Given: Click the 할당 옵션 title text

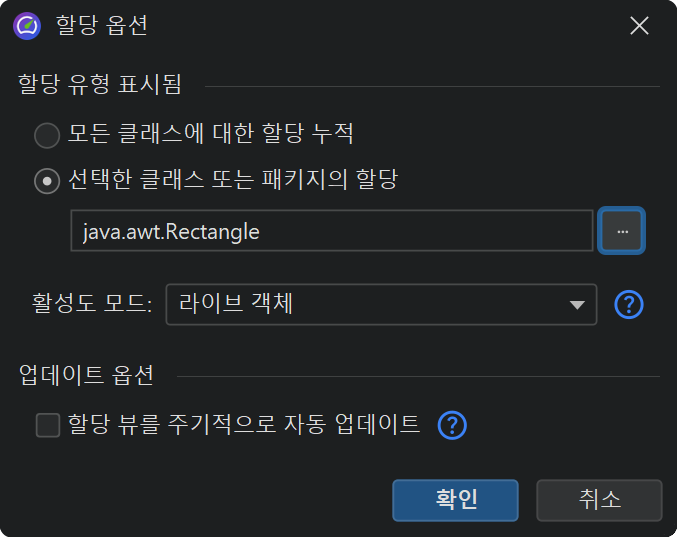Looking at the screenshot, I should (x=102, y=26).
